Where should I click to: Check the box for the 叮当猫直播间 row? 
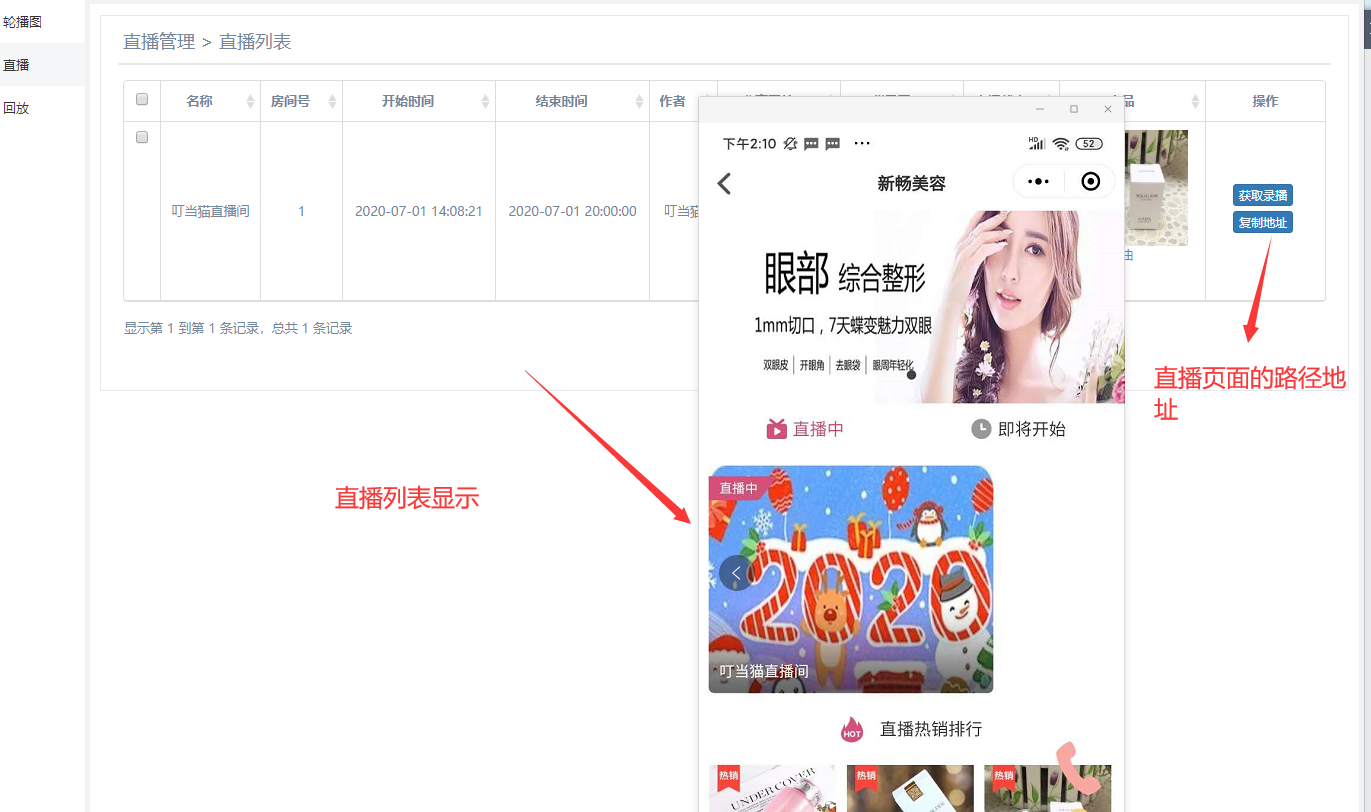point(142,137)
